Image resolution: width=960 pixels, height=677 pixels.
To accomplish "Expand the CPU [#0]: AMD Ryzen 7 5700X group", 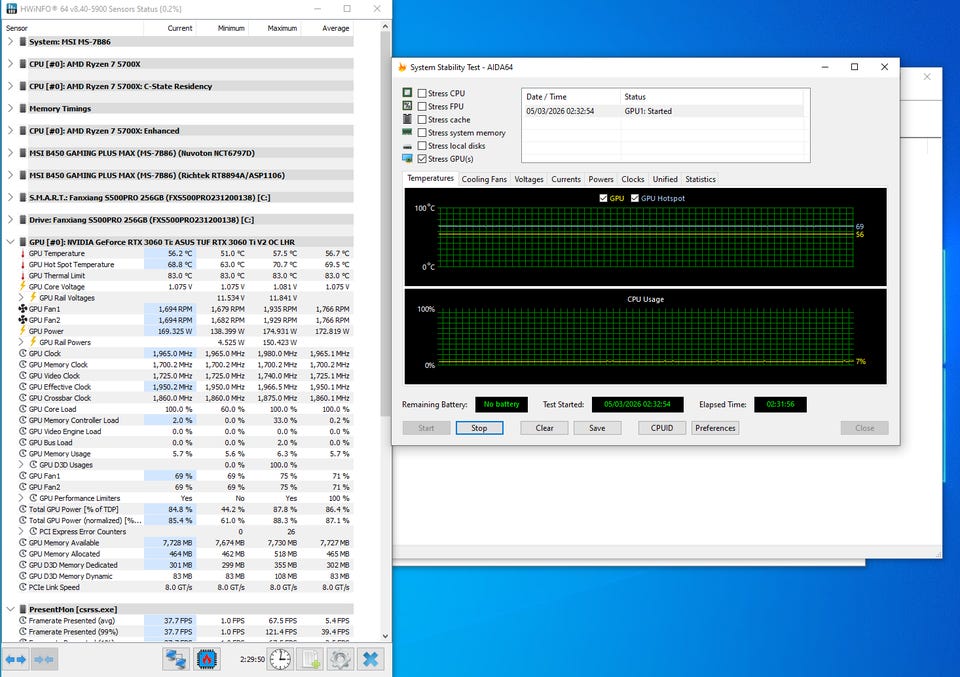I will [10, 64].
